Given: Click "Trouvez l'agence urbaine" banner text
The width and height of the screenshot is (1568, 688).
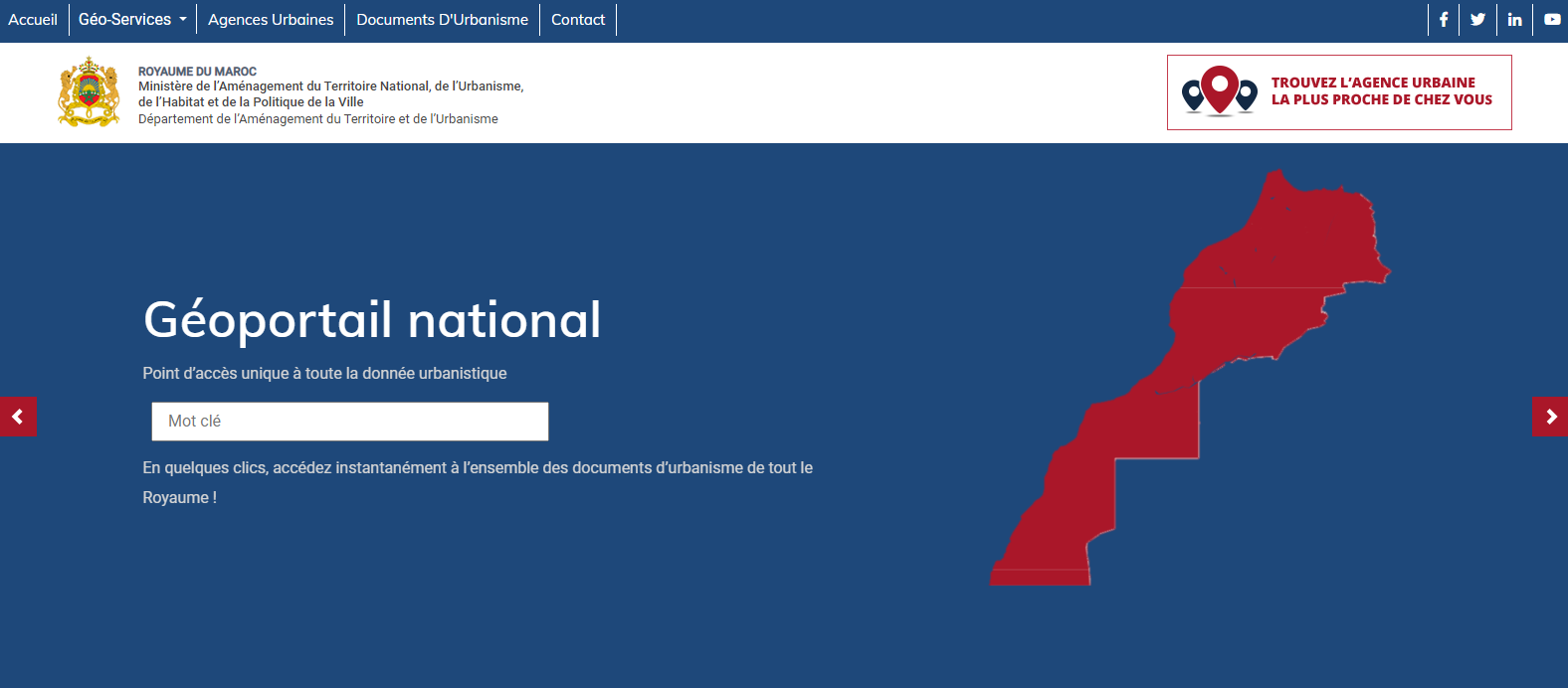Looking at the screenshot, I should (x=1381, y=91).
